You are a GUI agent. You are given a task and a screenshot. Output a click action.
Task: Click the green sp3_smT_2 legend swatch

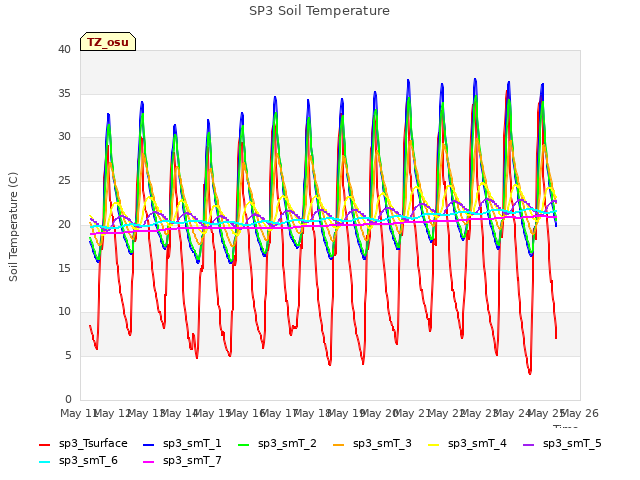[x=244, y=444]
